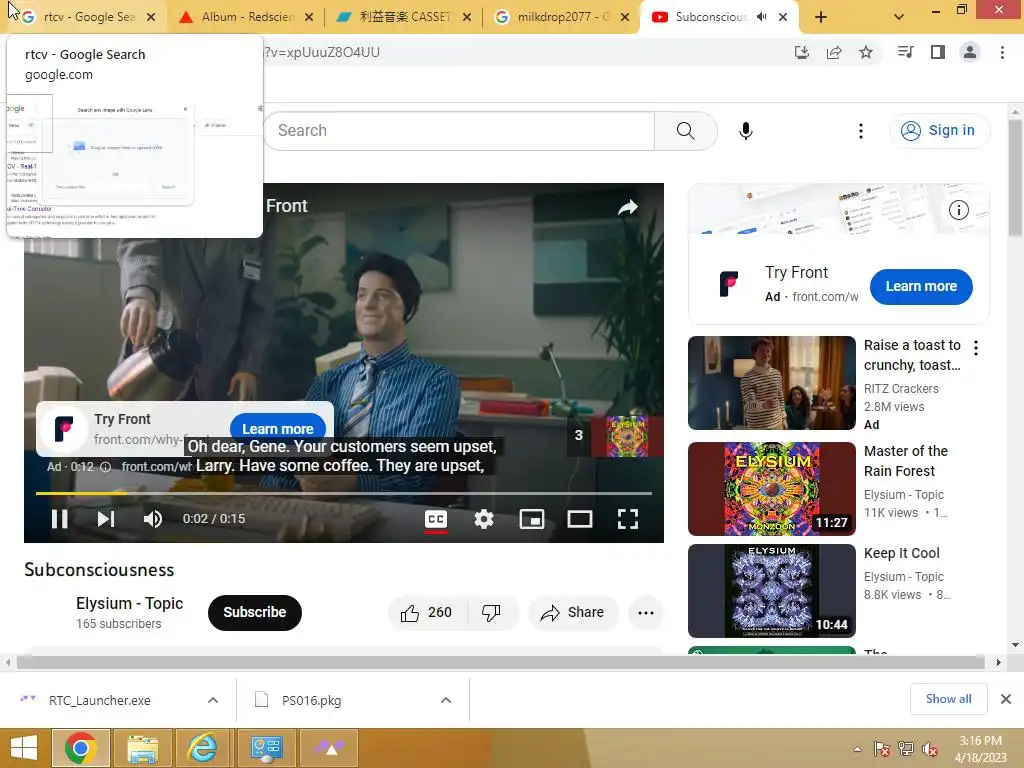1024x768 pixels.
Task: Click the vertical page scrollbar
Action: click(x=1016, y=177)
